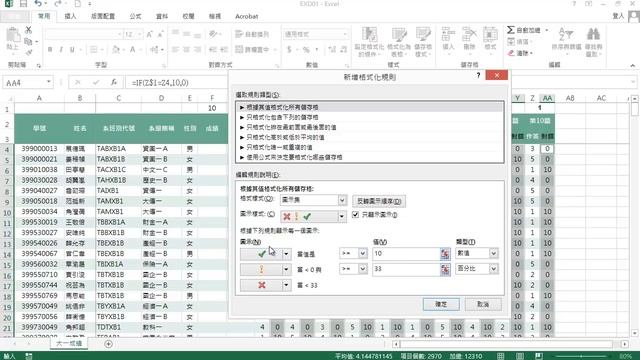Open operator dropdown in the value 33 row

click(x=362, y=269)
